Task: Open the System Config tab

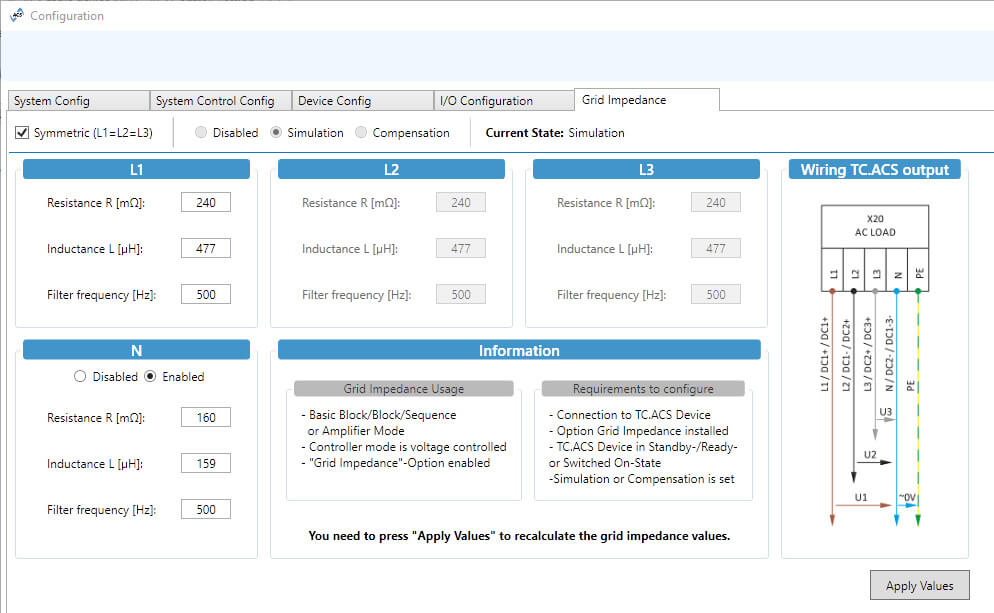Action: tap(52, 101)
